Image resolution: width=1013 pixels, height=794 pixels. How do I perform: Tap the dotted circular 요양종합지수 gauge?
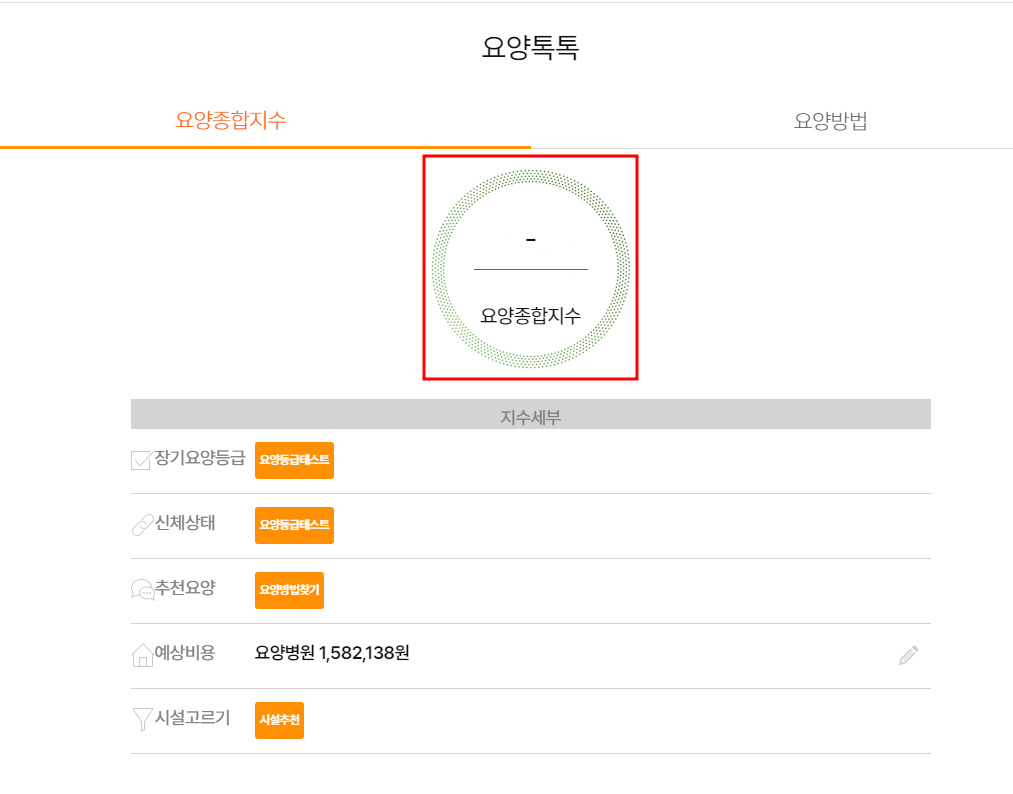click(531, 267)
